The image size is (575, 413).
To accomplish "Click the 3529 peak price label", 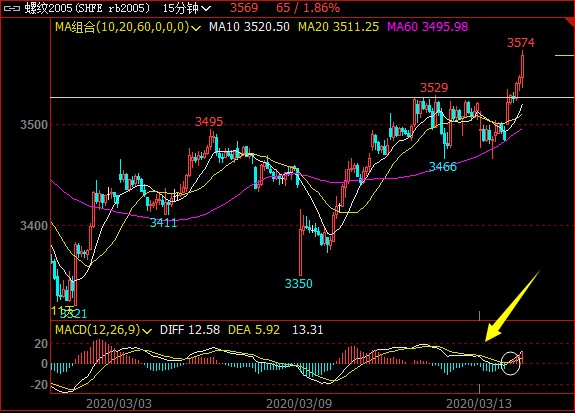I will pyautogui.click(x=434, y=88).
